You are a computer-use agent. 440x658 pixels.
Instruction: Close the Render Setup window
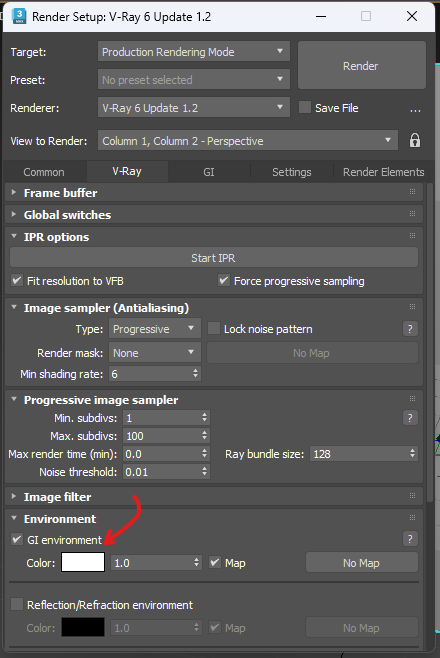pyautogui.click(x=412, y=16)
